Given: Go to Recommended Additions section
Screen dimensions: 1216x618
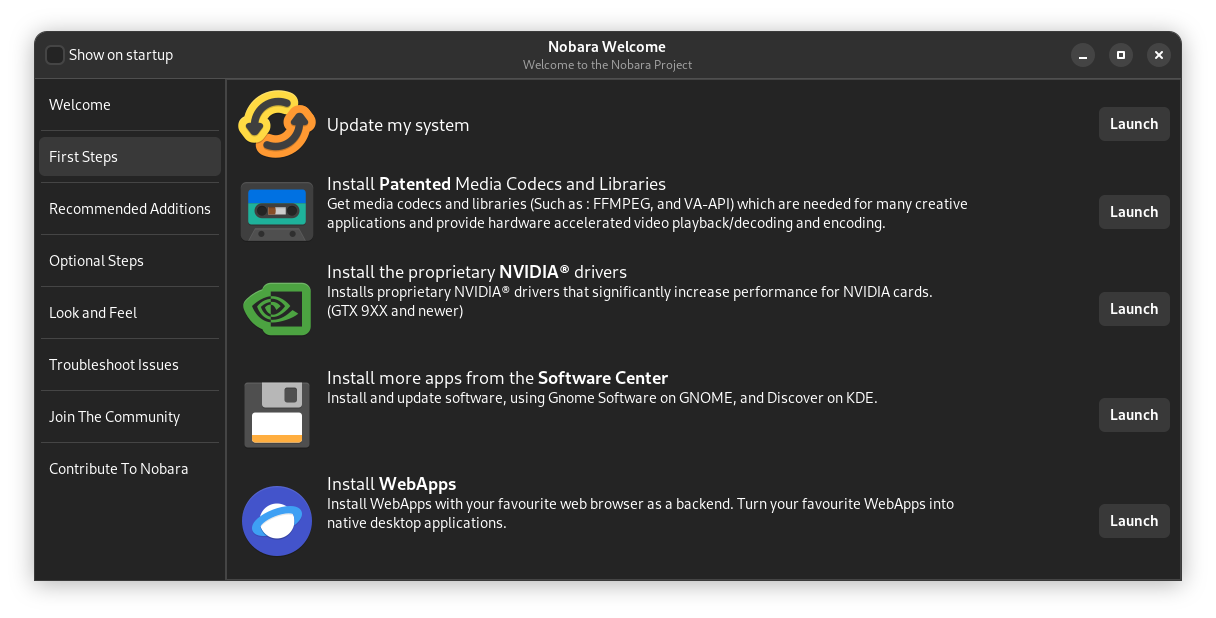Looking at the screenshot, I should 130,209.
